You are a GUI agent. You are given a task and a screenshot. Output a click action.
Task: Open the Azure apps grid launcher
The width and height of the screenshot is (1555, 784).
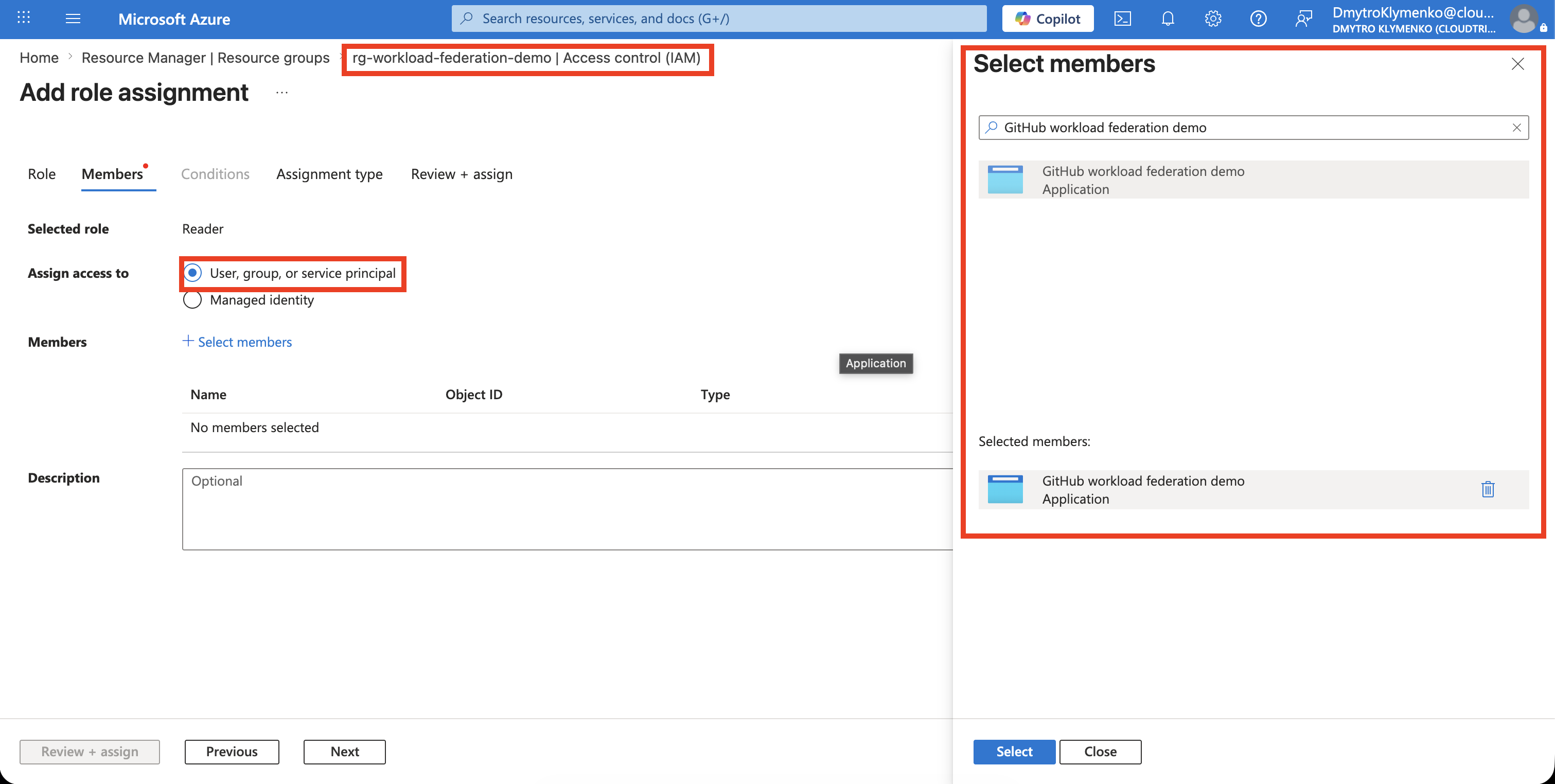24,18
